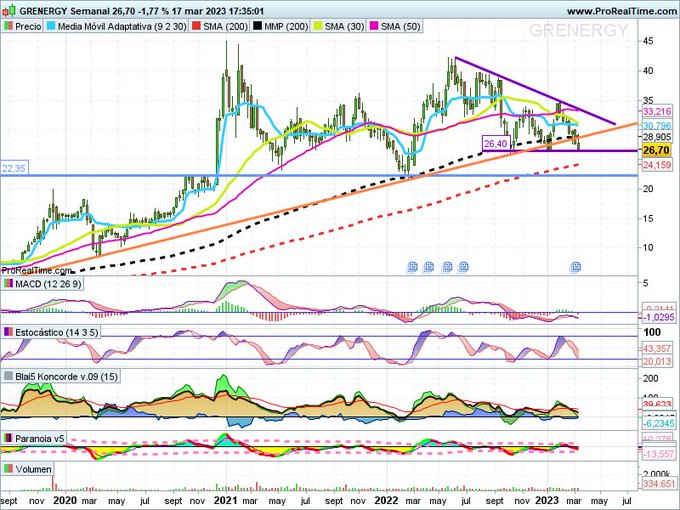Select Media Móvil Adaptativa (9 2 30) label

click(x=122, y=26)
